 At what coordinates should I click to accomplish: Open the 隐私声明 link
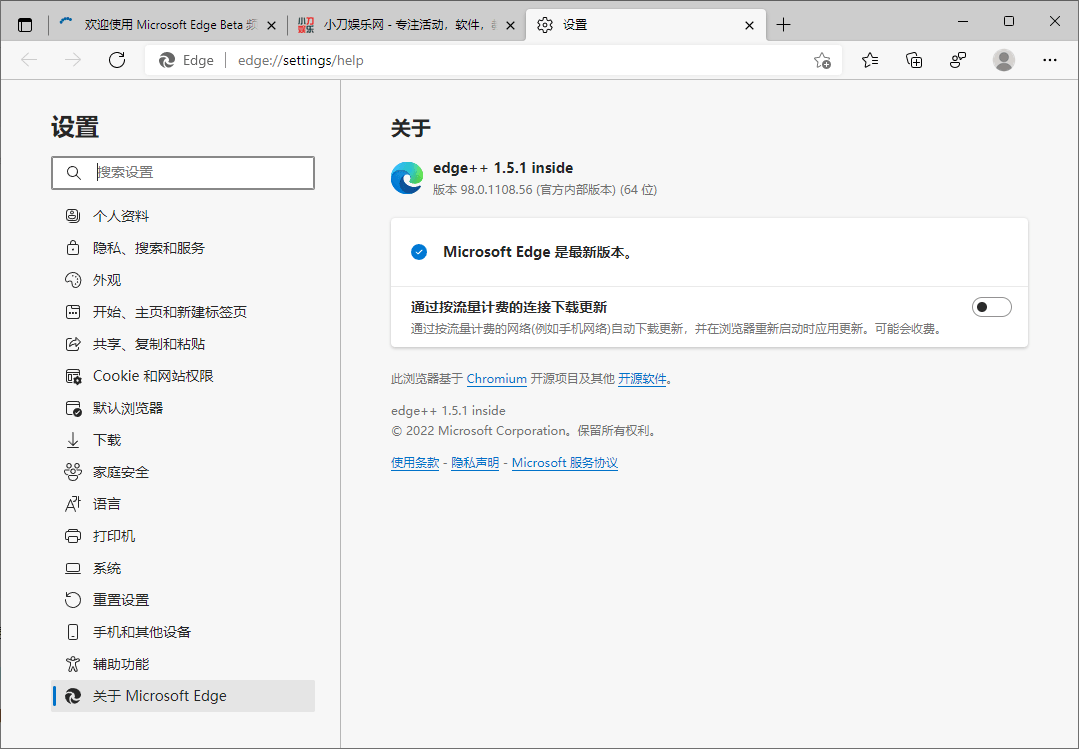coord(475,463)
